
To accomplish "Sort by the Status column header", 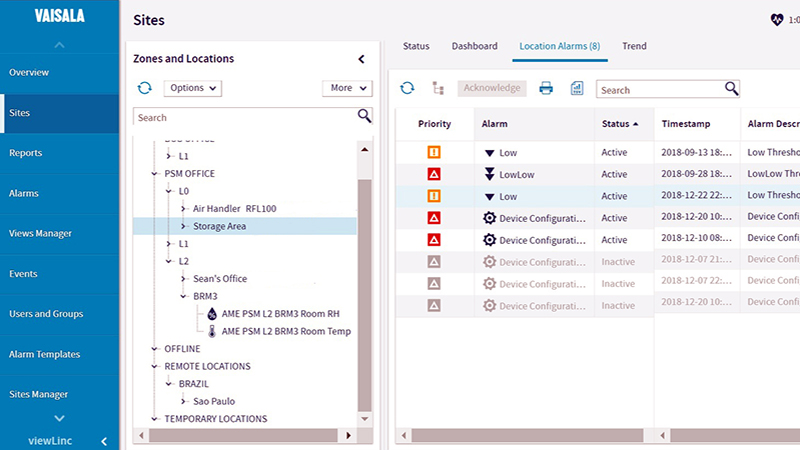I will point(619,124).
